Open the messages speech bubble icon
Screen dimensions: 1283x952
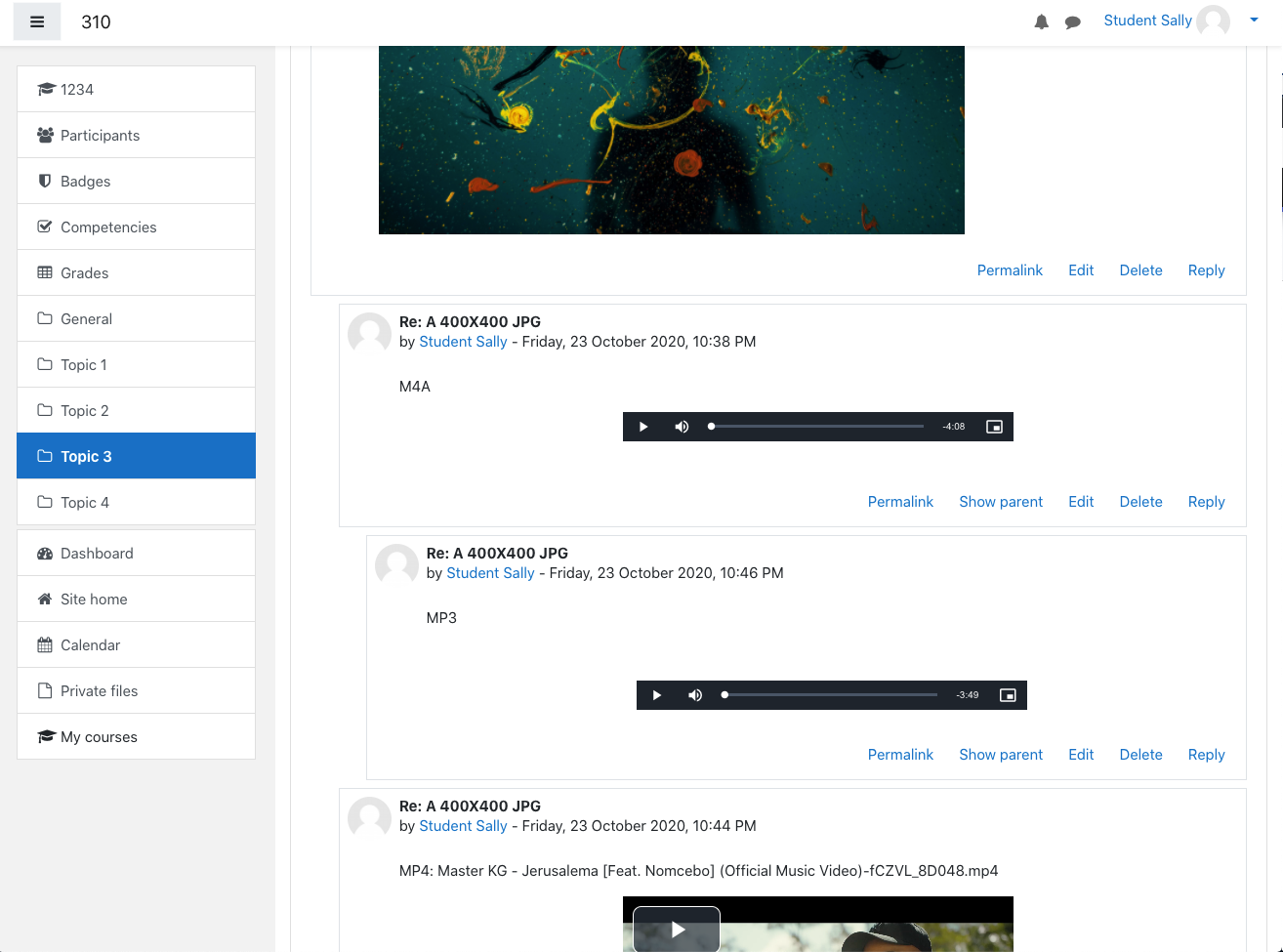[x=1073, y=21]
